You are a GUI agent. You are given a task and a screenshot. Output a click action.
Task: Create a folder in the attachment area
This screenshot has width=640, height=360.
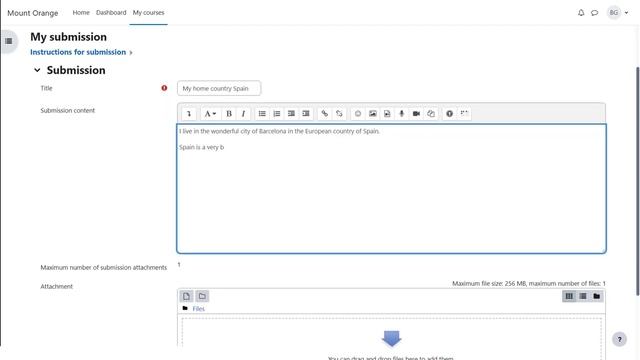coord(202,296)
